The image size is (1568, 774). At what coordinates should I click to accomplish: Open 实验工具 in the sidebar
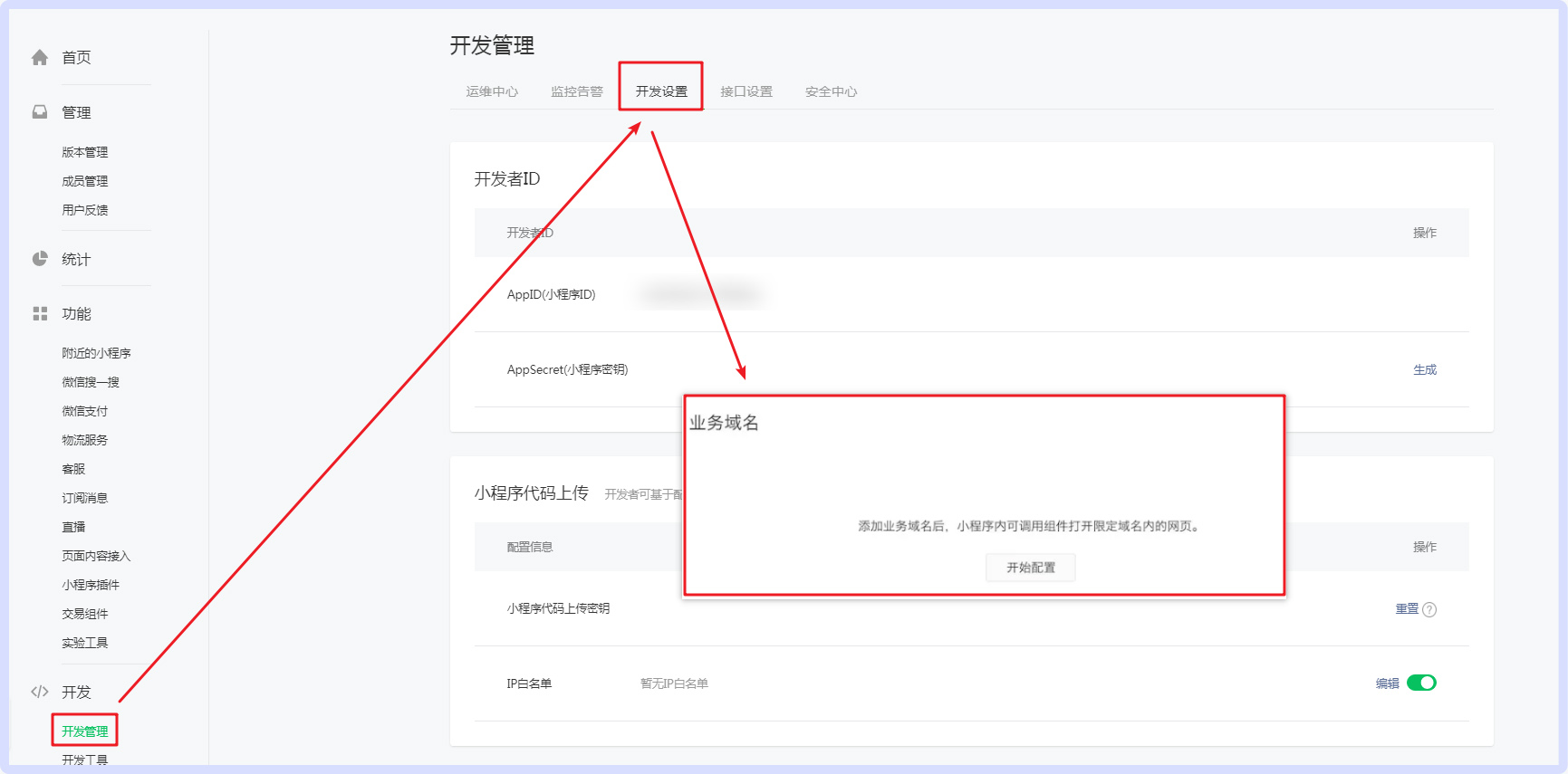click(x=84, y=643)
